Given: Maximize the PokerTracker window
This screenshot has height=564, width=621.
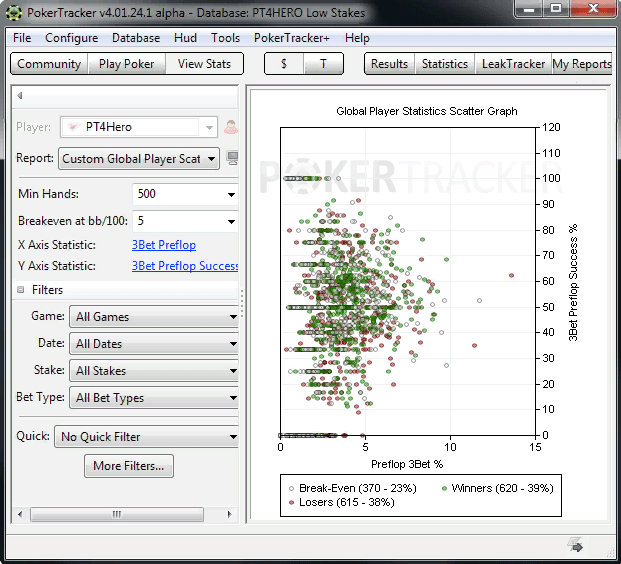Looking at the screenshot, I should (x=556, y=9).
